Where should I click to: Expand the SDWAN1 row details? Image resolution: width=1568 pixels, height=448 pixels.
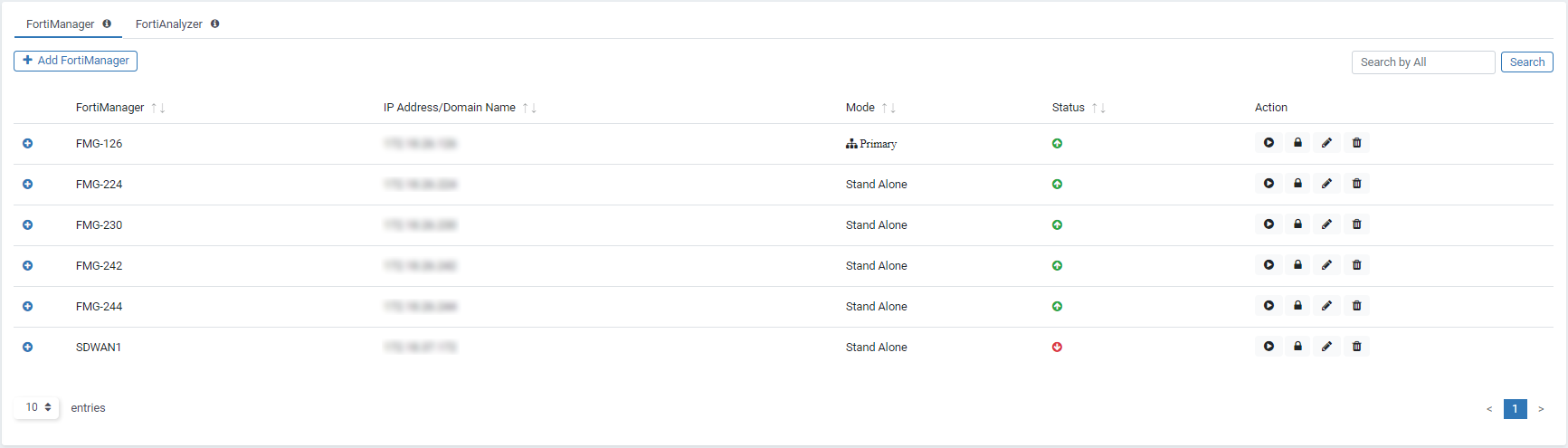pos(27,348)
